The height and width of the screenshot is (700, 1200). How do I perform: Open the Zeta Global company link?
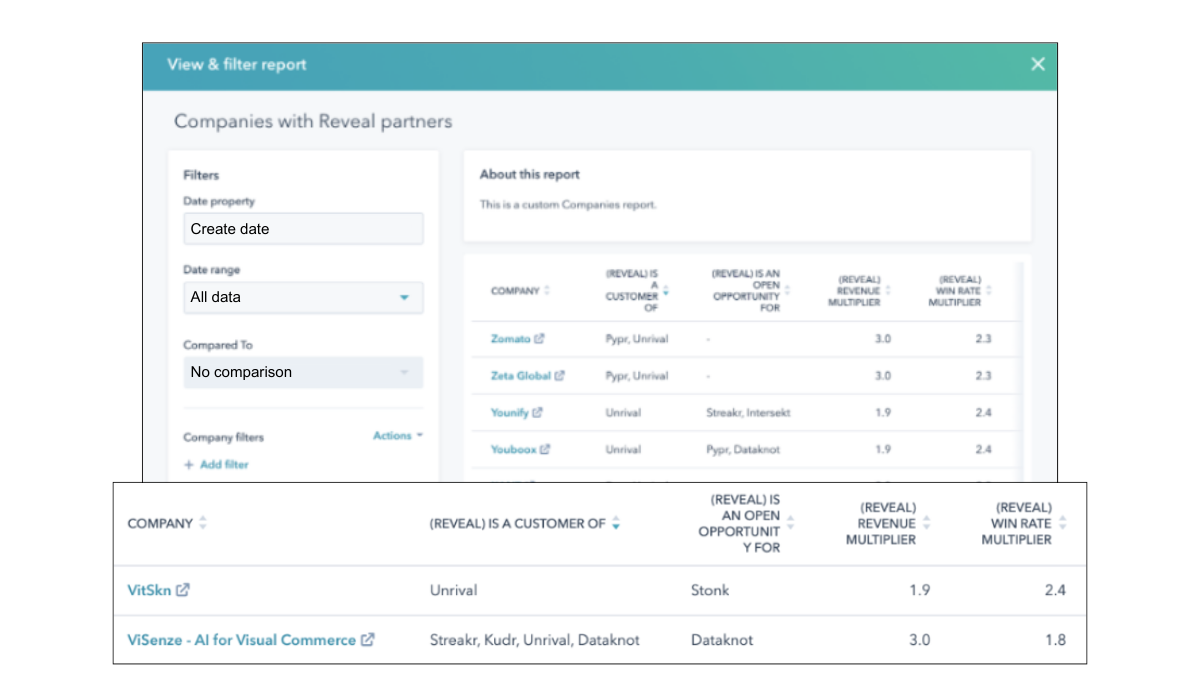pyautogui.click(x=520, y=376)
